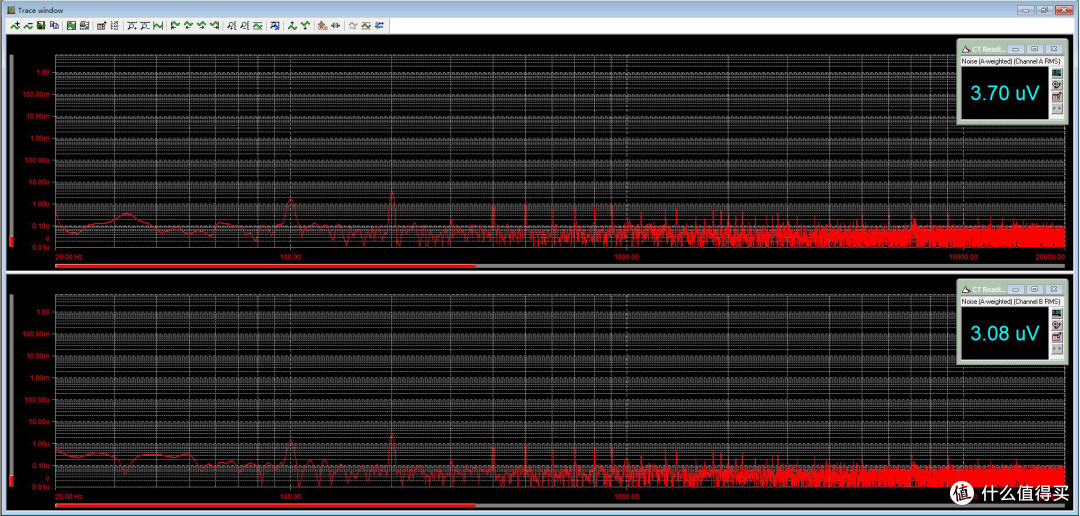This screenshot has height=516, width=1080.
Task: Click the boxed green wave icon in toolbar
Action: pyautogui.click(x=258, y=26)
